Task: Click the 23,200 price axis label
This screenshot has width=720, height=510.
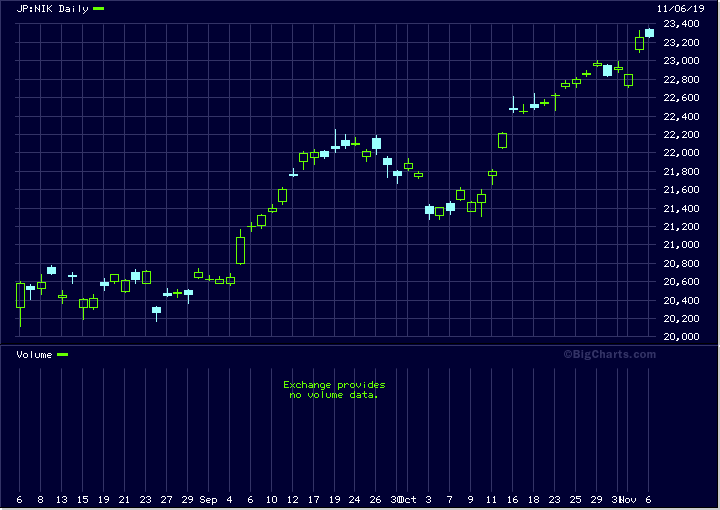Action: [681, 42]
